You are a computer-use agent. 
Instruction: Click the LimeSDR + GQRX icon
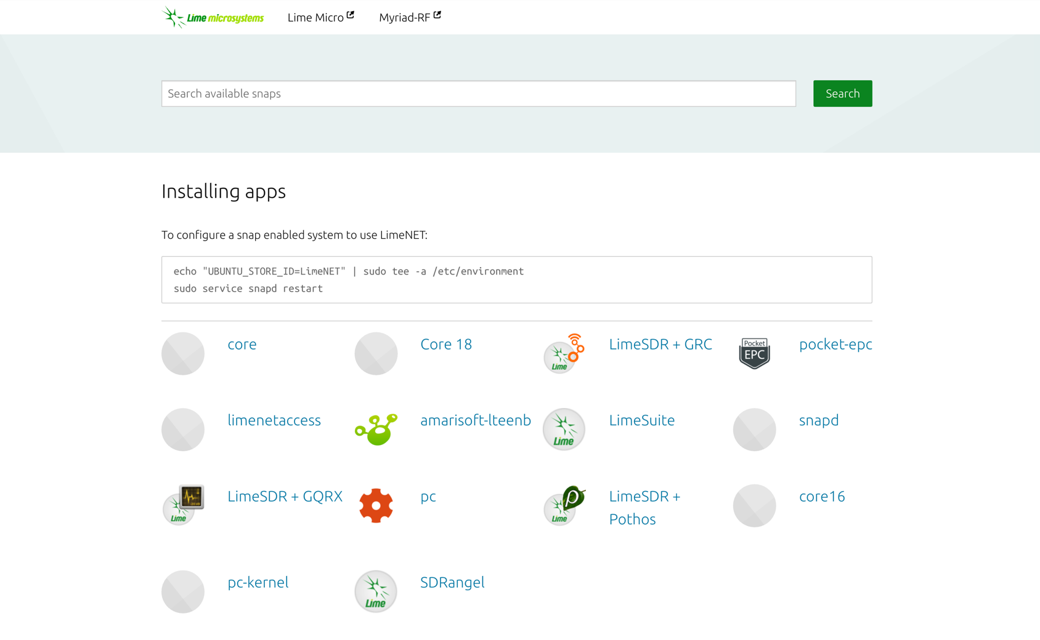183,505
